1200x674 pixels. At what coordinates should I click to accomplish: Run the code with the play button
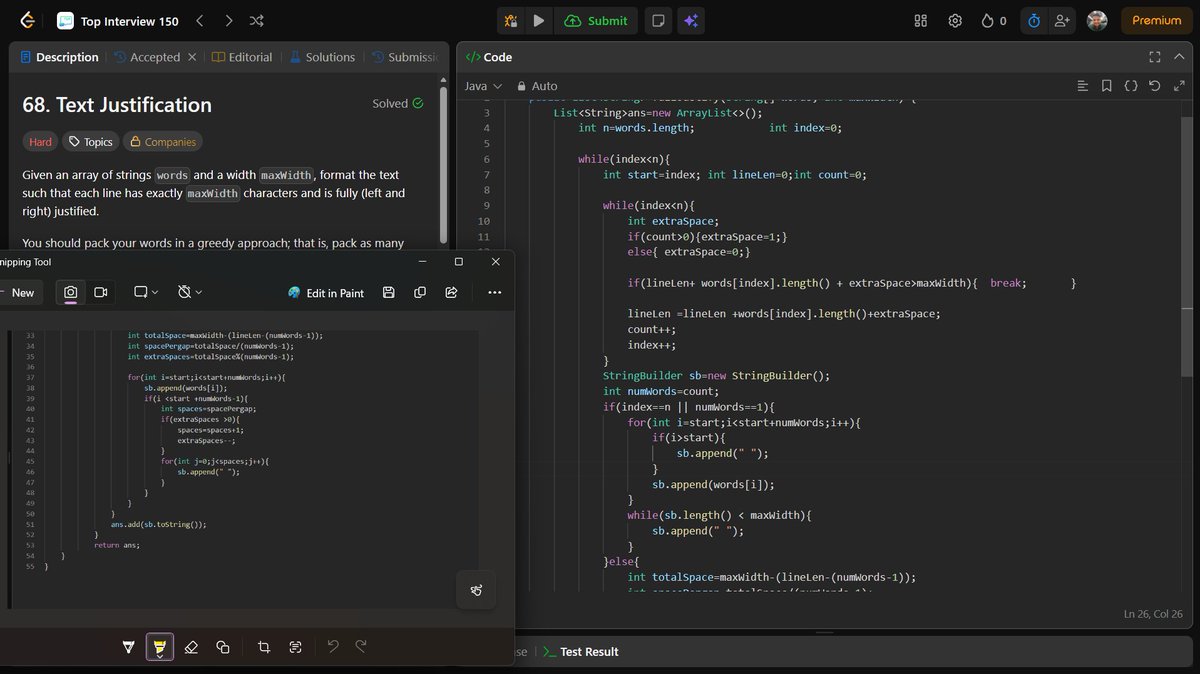(x=539, y=20)
